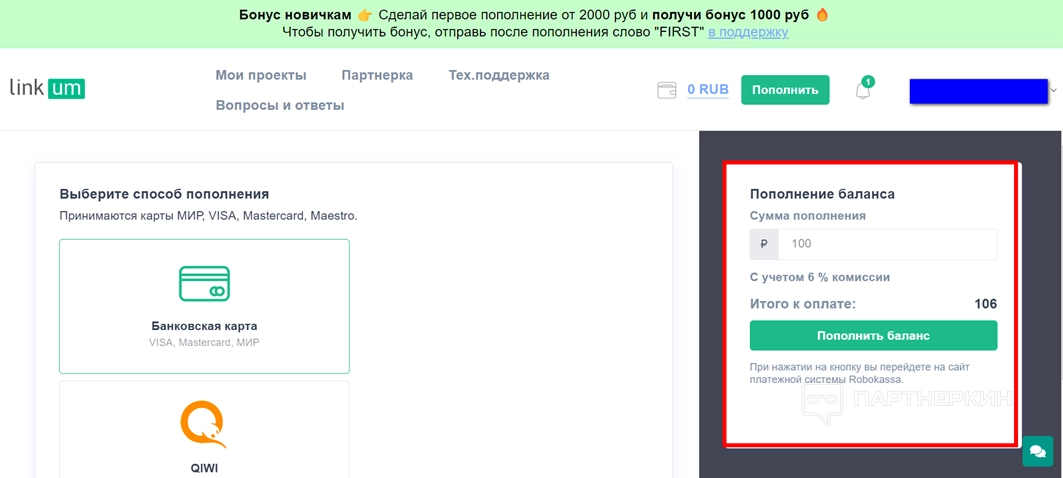Viewport: 1063px width, 478px height.
Task: Open the Мои проекты menu
Action: [261, 75]
